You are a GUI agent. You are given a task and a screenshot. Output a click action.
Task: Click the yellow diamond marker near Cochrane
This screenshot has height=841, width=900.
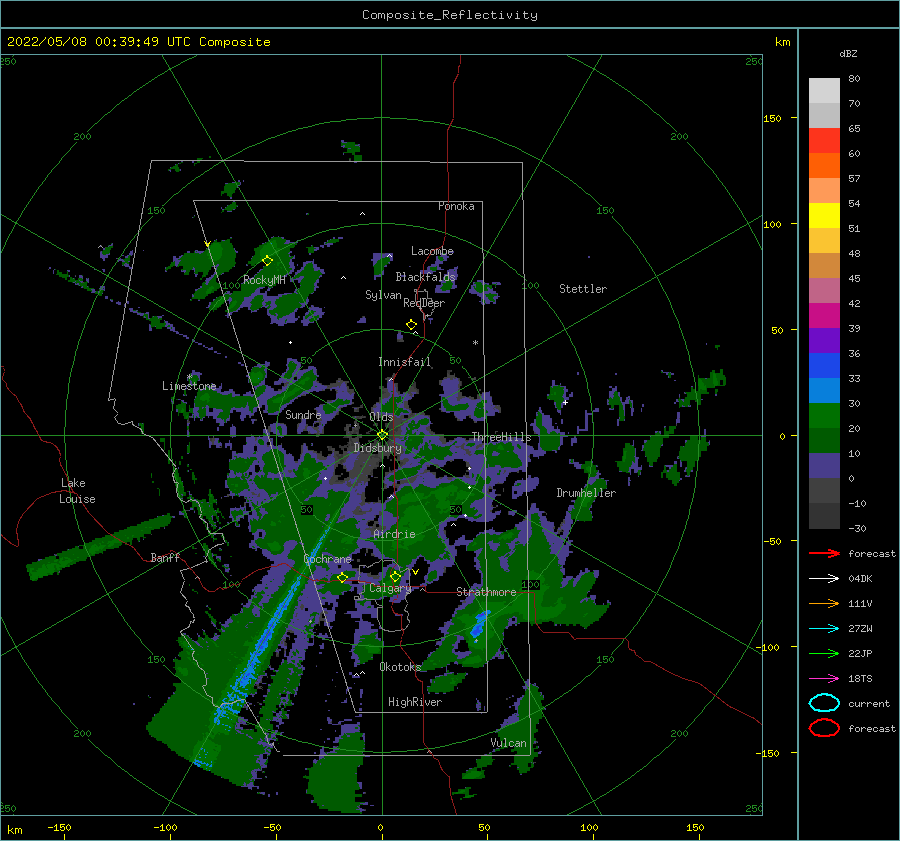[x=342, y=577]
